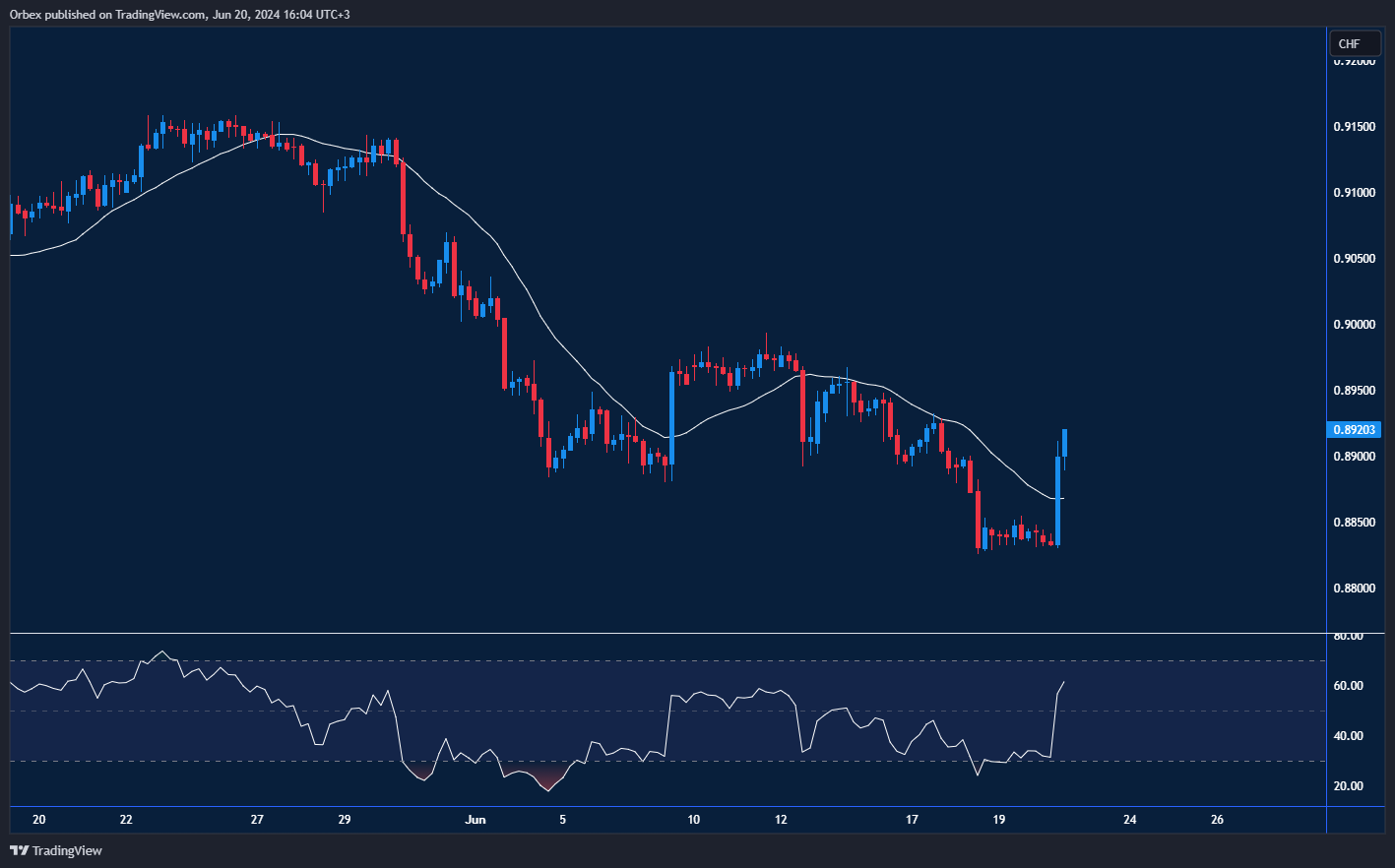
Task: Click the last blue candle at the chart's right edge
Action: click(1065, 443)
